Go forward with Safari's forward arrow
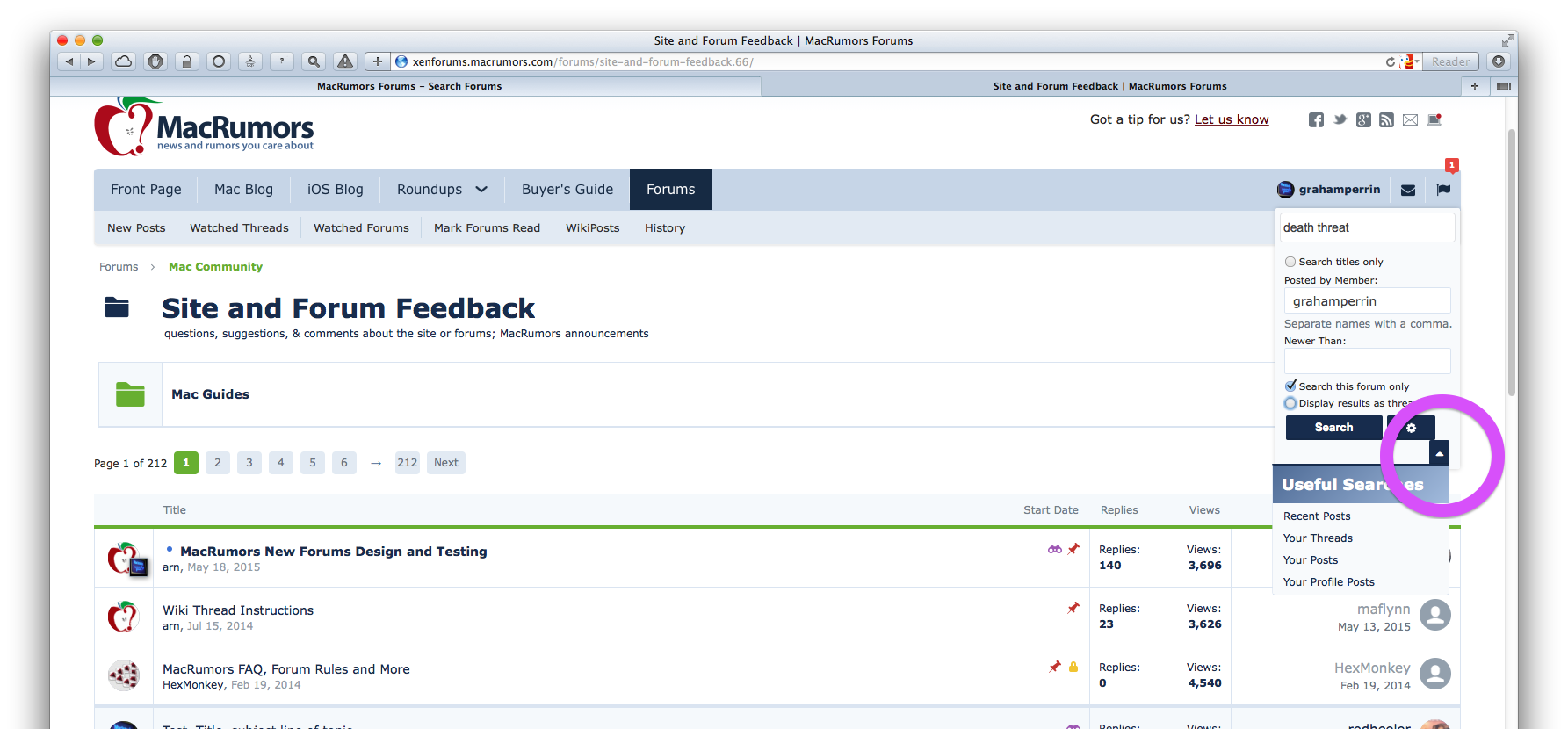The width and height of the screenshot is (1568, 729). tap(92, 61)
